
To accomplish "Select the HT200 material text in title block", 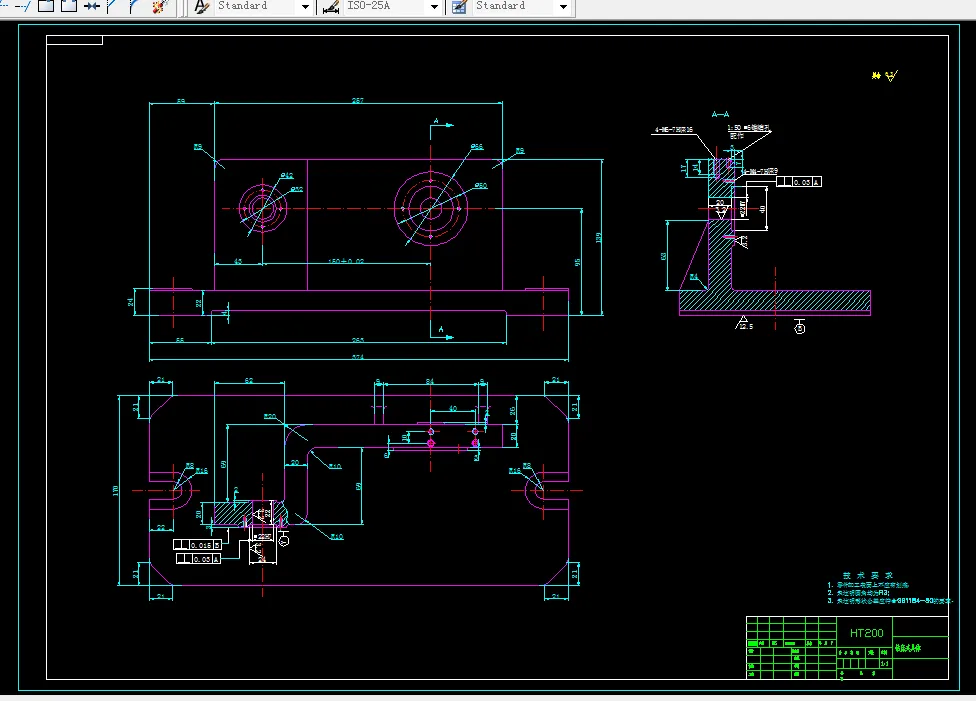I will [x=866, y=633].
